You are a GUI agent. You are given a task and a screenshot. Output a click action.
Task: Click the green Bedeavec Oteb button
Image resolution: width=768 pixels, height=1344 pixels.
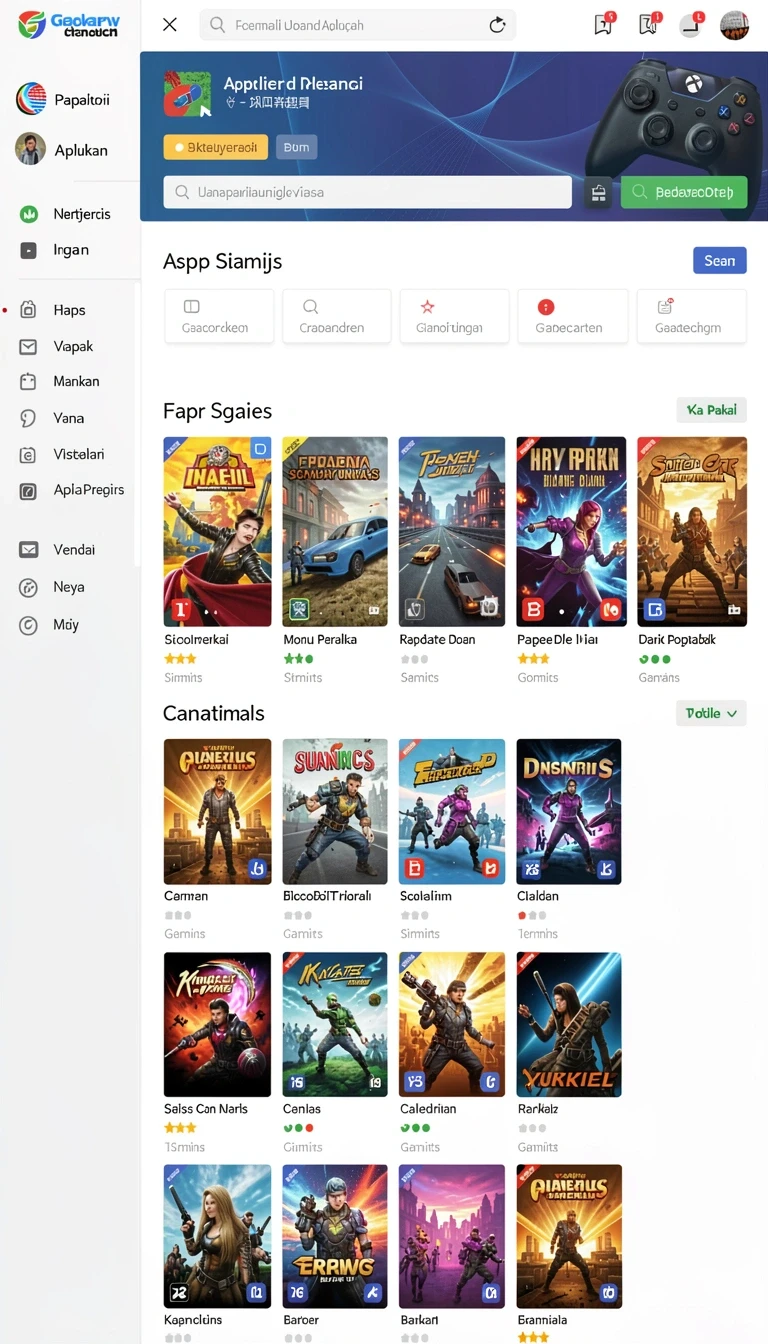click(x=684, y=192)
